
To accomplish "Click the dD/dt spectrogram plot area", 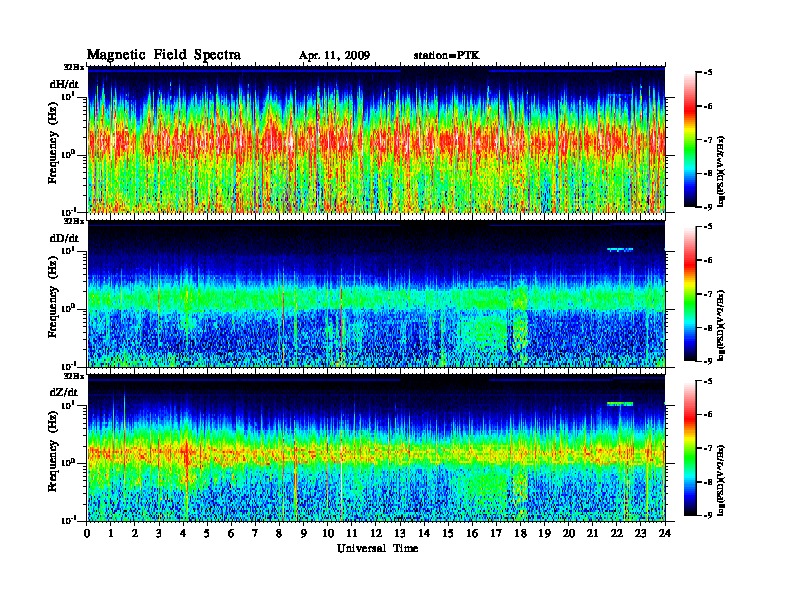I will 376,294.
